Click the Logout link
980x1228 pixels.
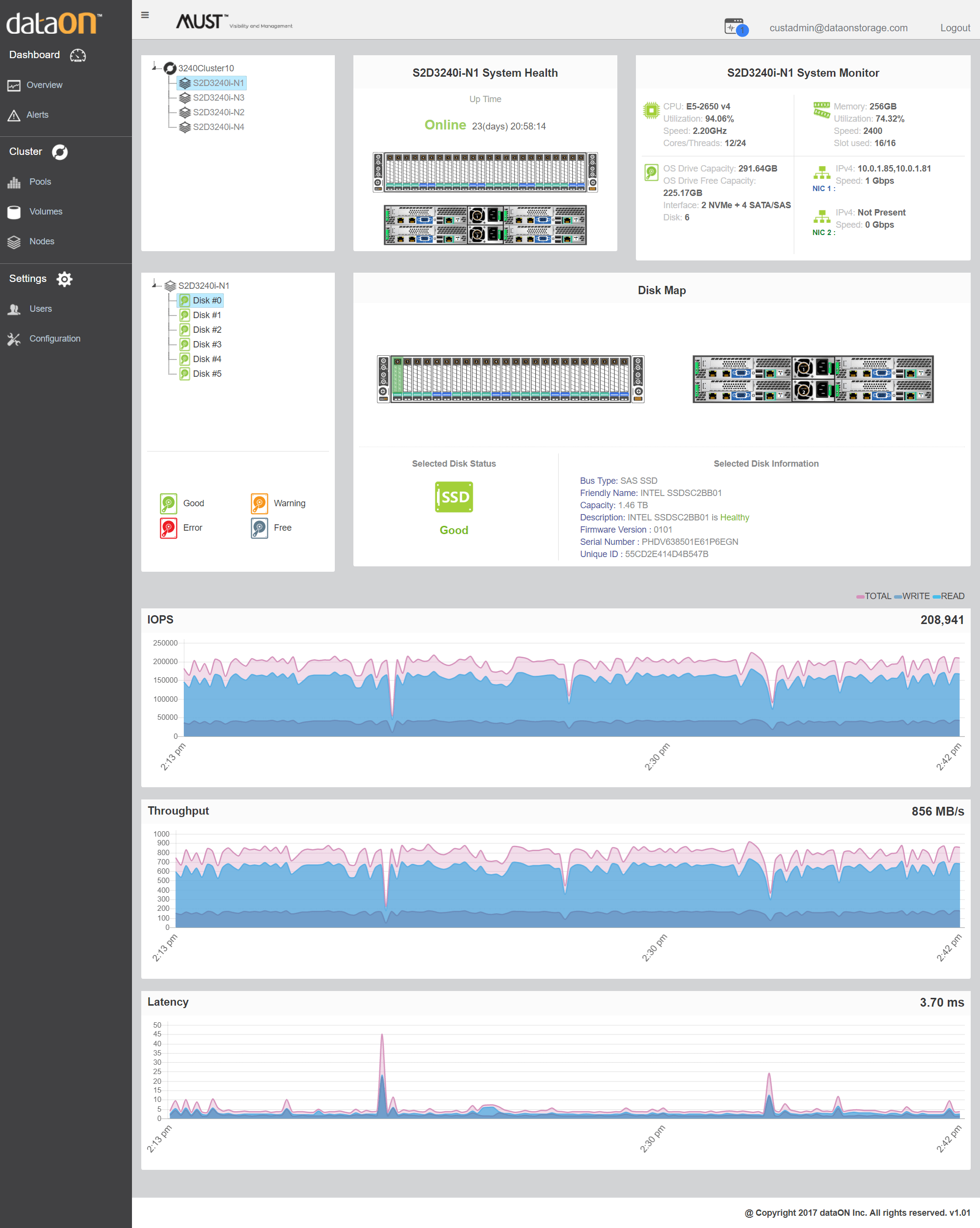coord(955,28)
